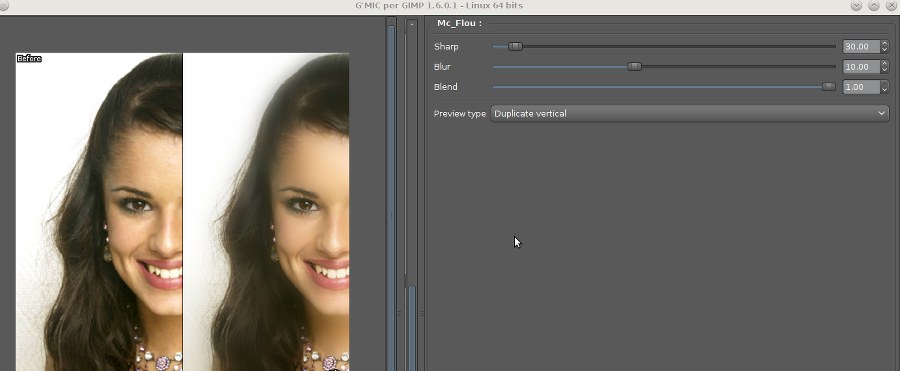Click the Blend value field showing 1.00
Screen dimensions: 900x371
click(x=861, y=87)
